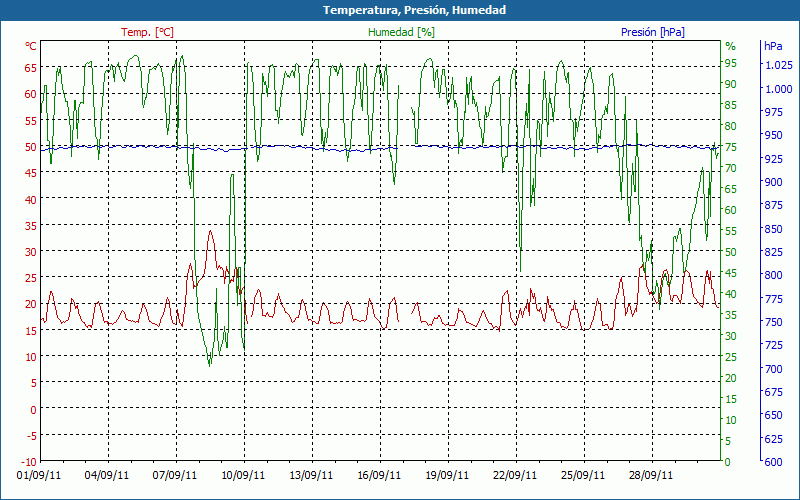Click the pressure axis value '1.000'
This screenshot has width=800, height=500.
click(x=778, y=89)
